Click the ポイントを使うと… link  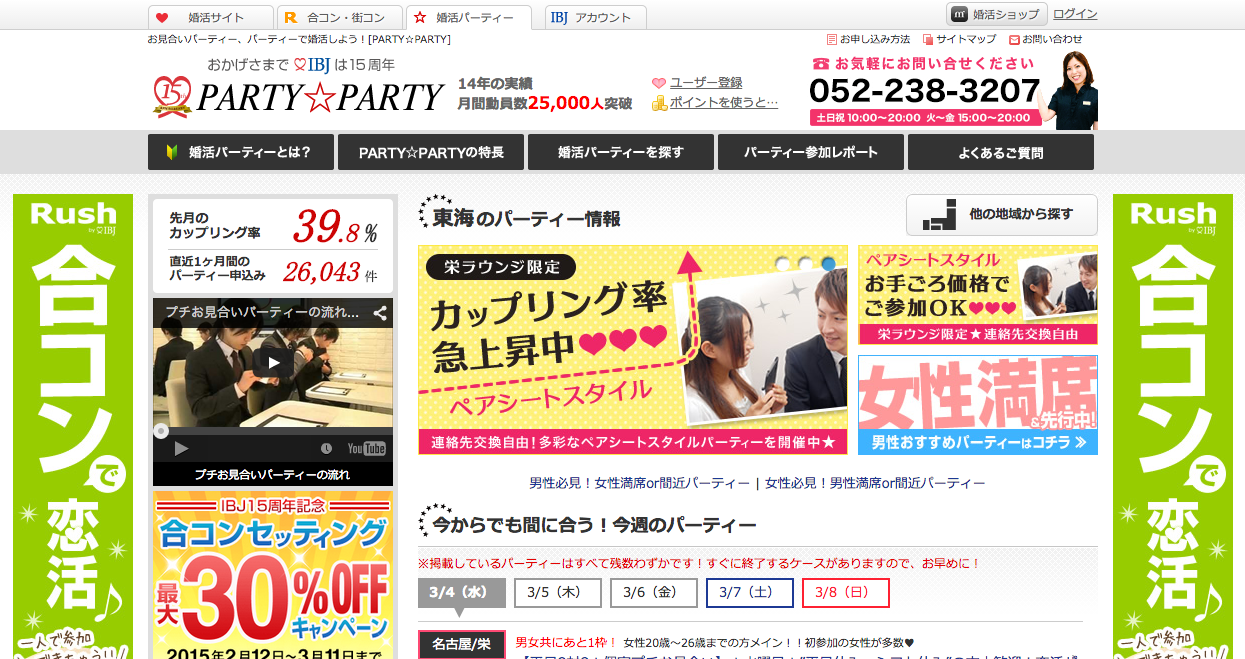pos(723,102)
